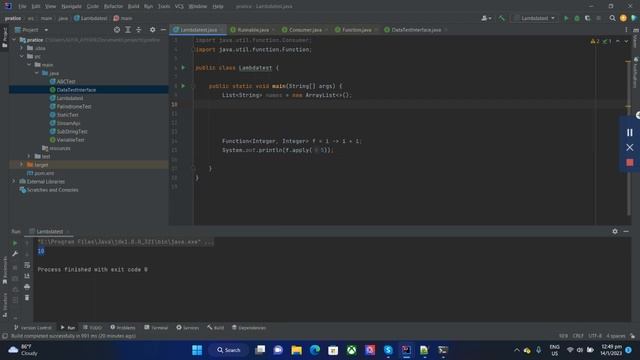
Task: Expand the .idea folder
Action: tap(22, 48)
